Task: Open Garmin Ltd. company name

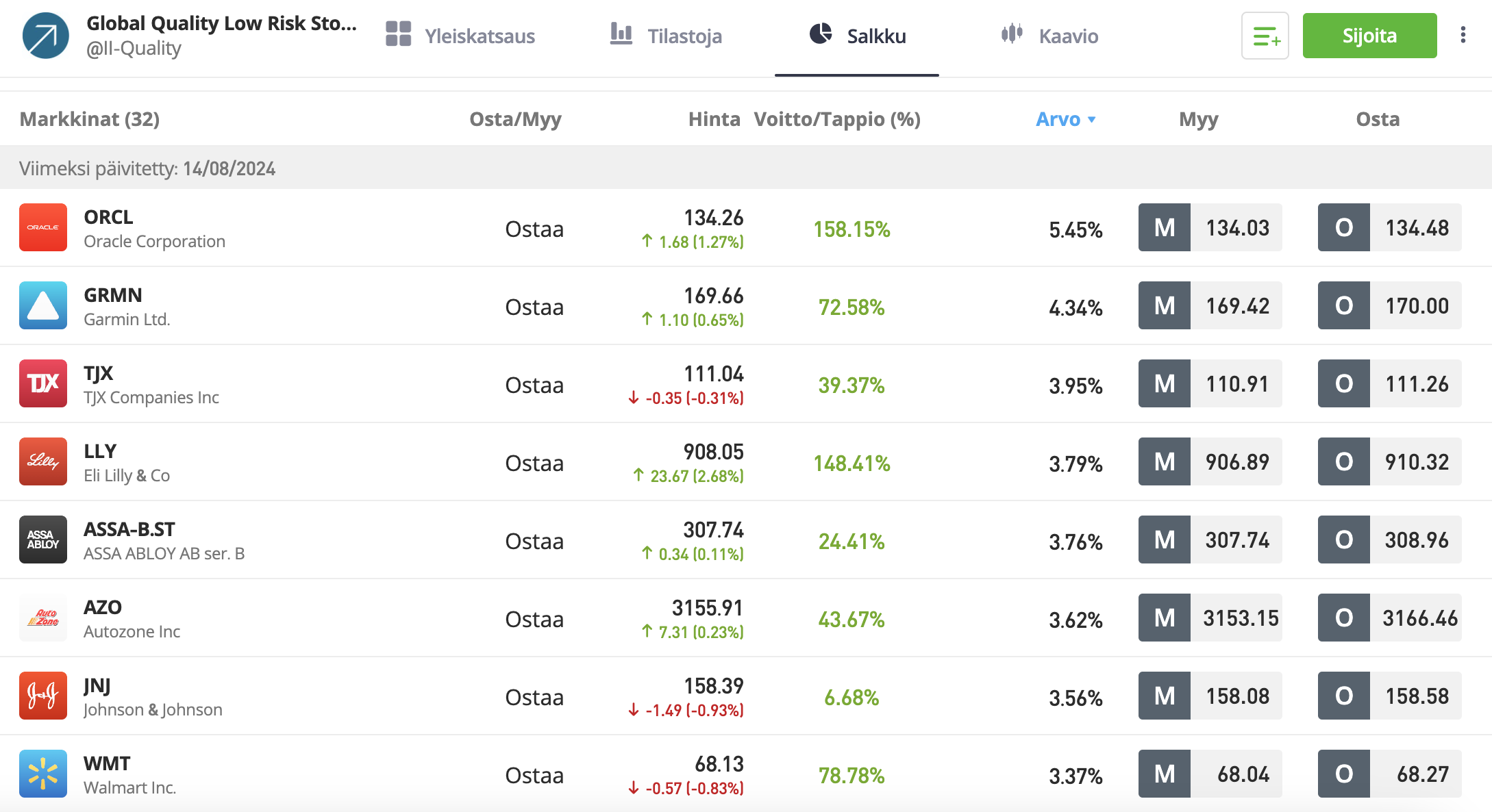Action: (x=127, y=320)
